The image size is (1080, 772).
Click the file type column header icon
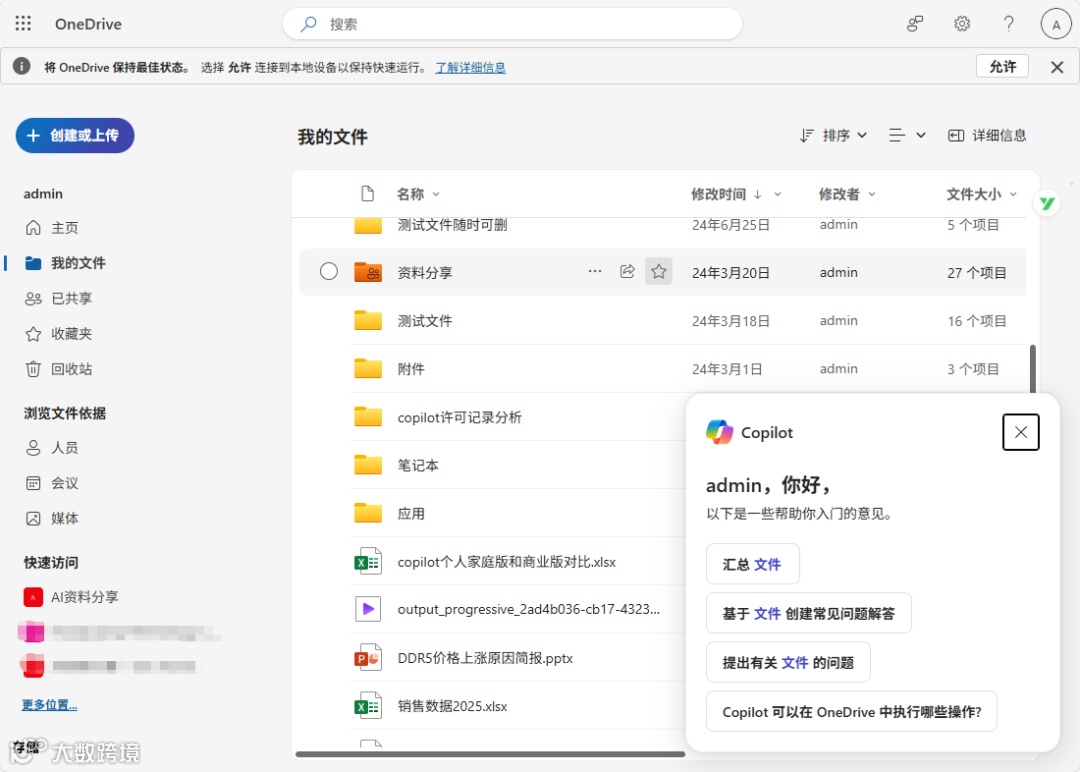[x=368, y=194]
